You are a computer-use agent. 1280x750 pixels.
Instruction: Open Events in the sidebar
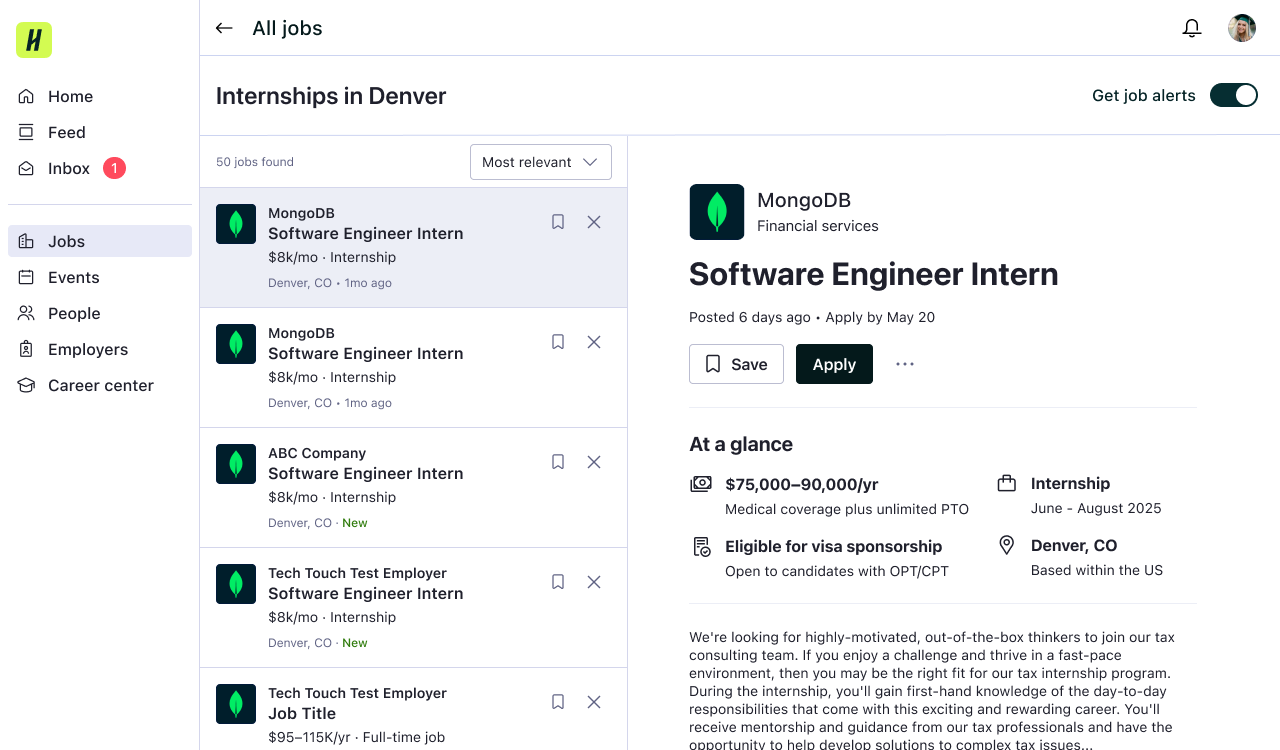(x=100, y=277)
